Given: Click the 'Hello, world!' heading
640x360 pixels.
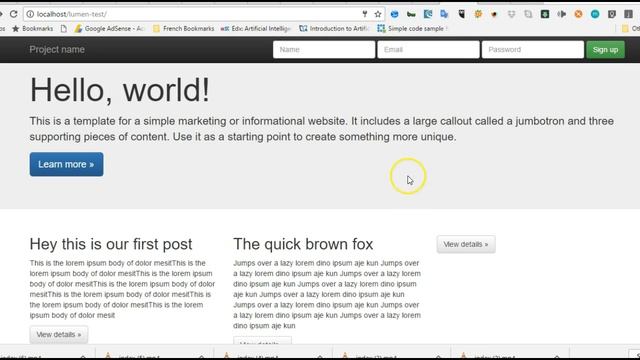Looking at the screenshot, I should pyautogui.click(x=120, y=90).
